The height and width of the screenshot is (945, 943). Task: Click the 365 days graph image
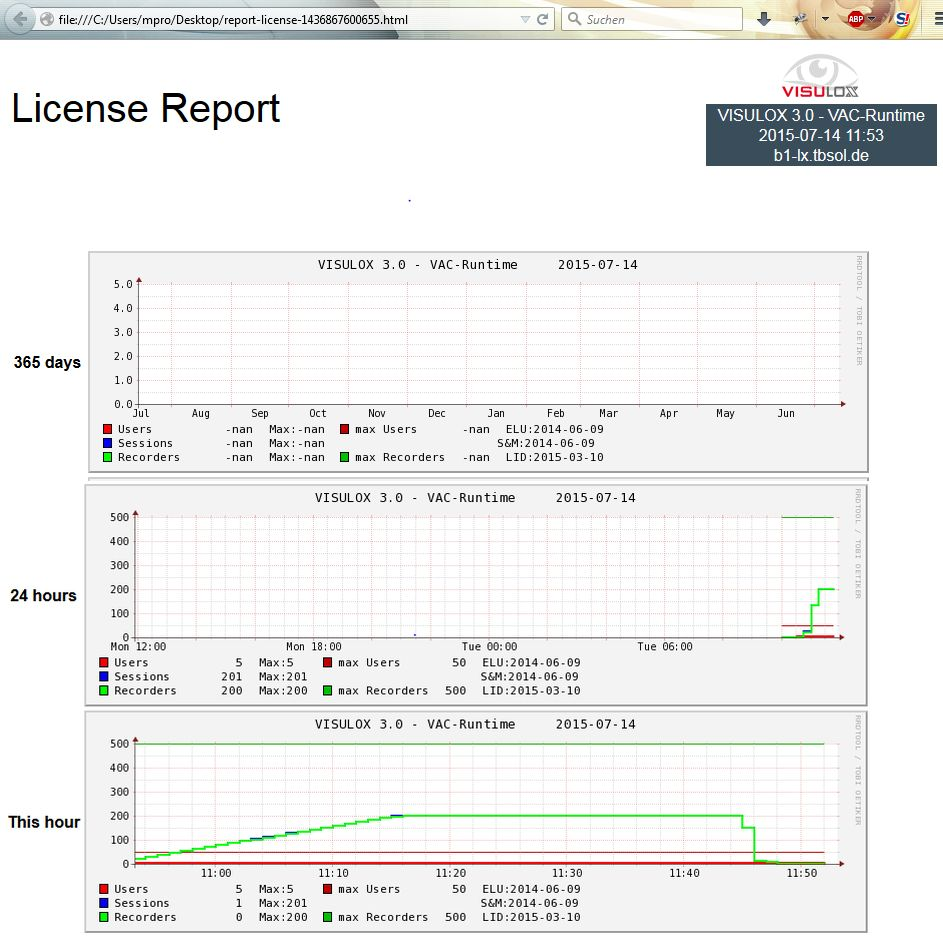(478, 361)
